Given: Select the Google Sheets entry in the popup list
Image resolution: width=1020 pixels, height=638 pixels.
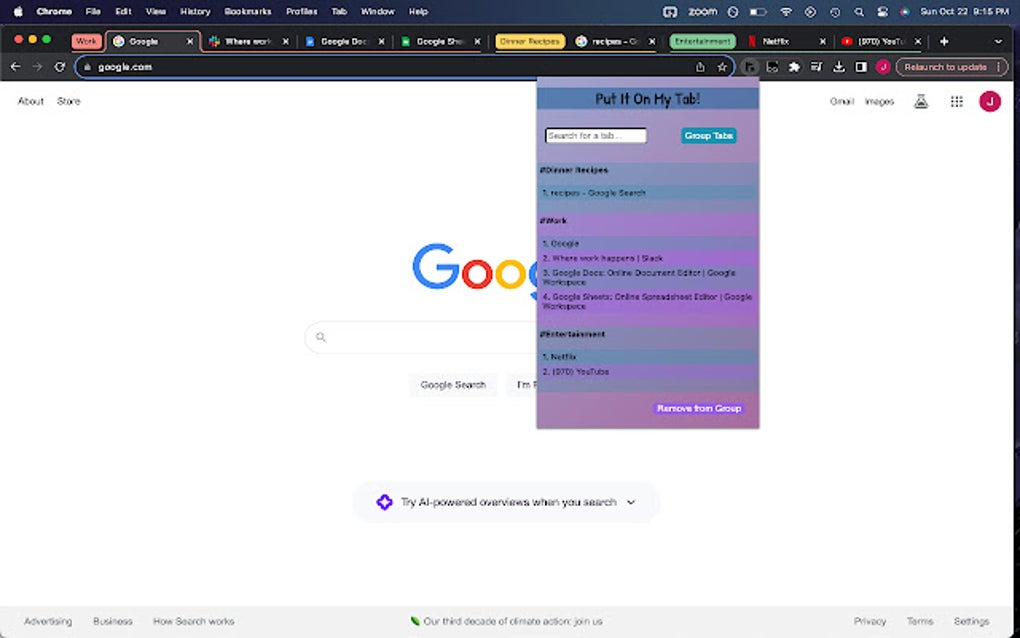Looking at the screenshot, I should [648, 301].
